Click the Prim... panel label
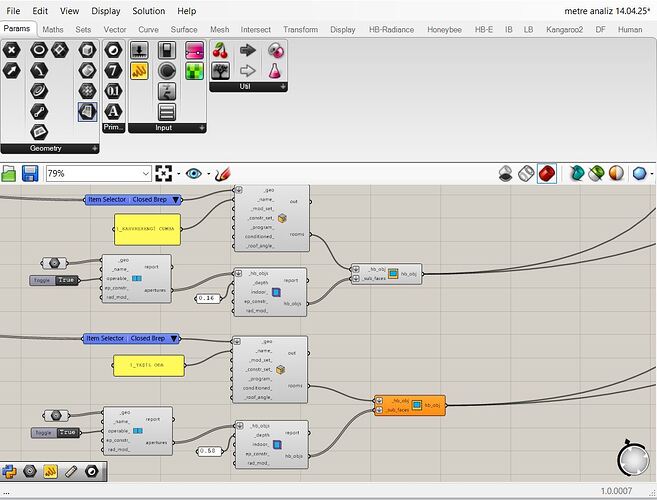The width and height of the screenshot is (657, 500). pyautogui.click(x=114, y=127)
